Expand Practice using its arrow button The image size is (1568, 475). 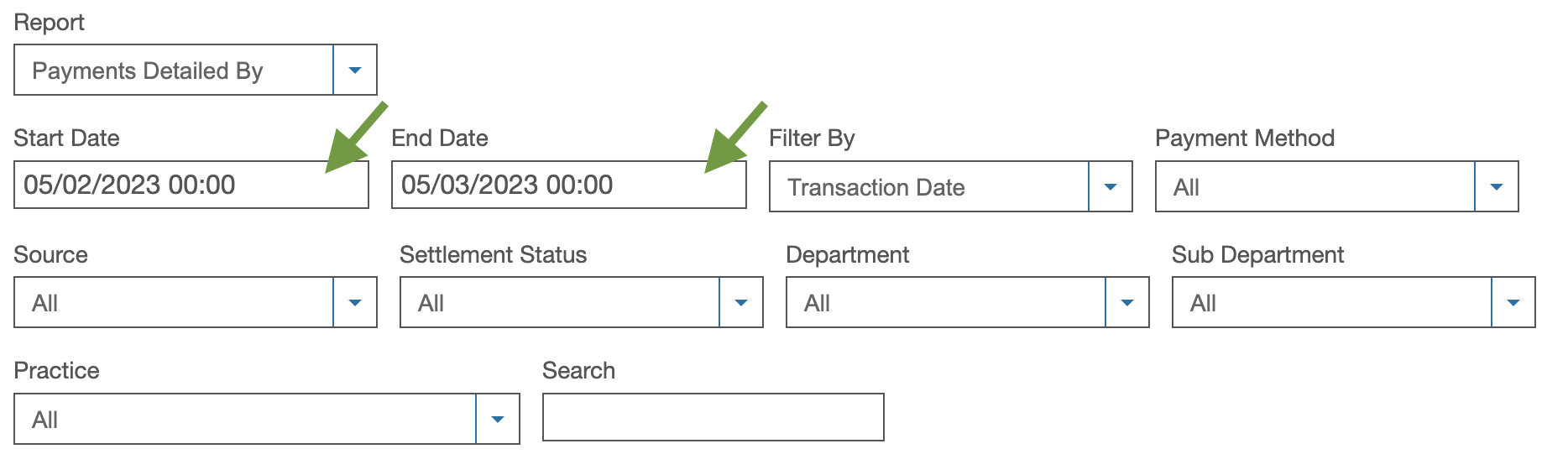point(498,420)
